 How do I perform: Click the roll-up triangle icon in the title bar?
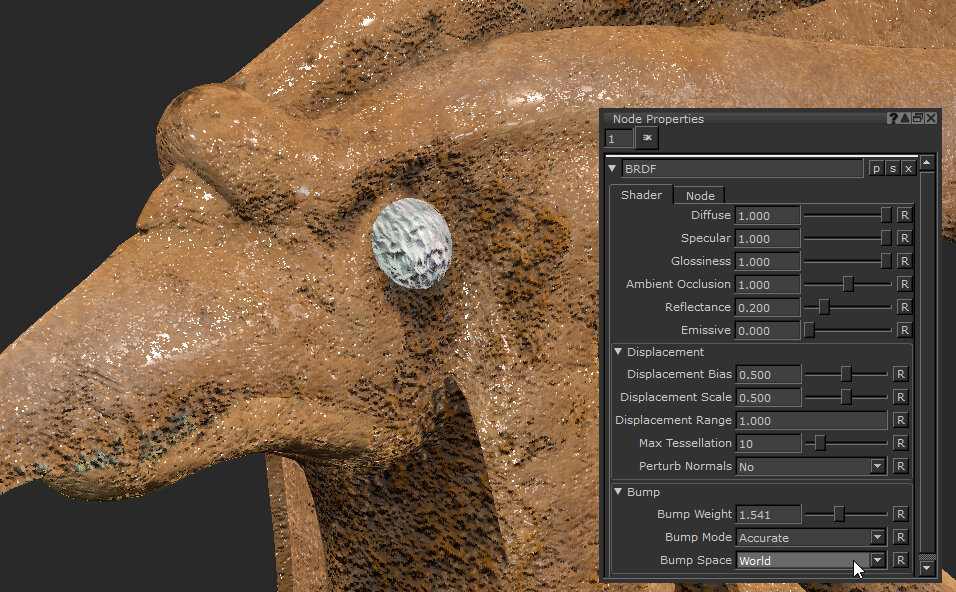905,118
